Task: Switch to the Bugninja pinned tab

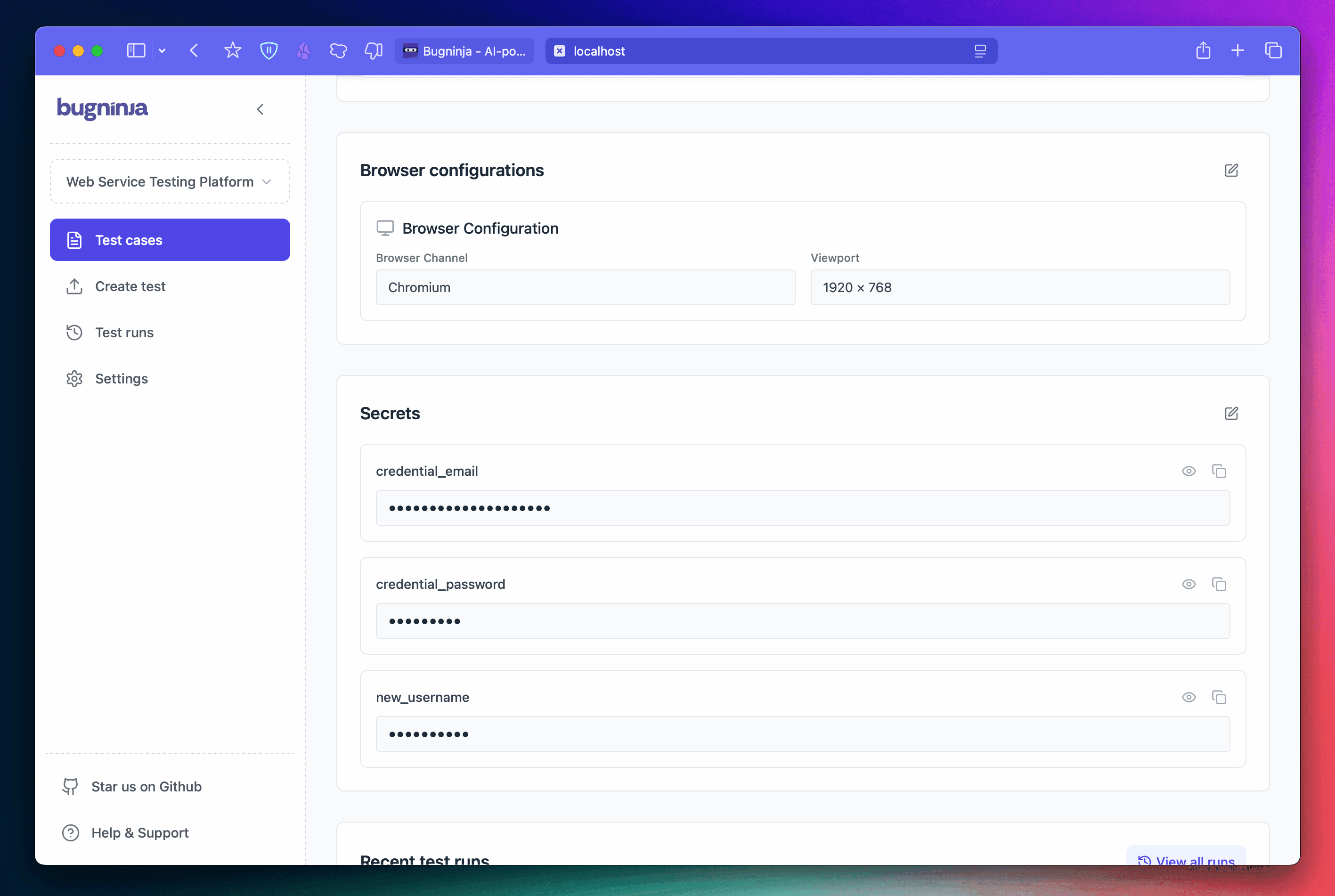Action: click(464, 51)
